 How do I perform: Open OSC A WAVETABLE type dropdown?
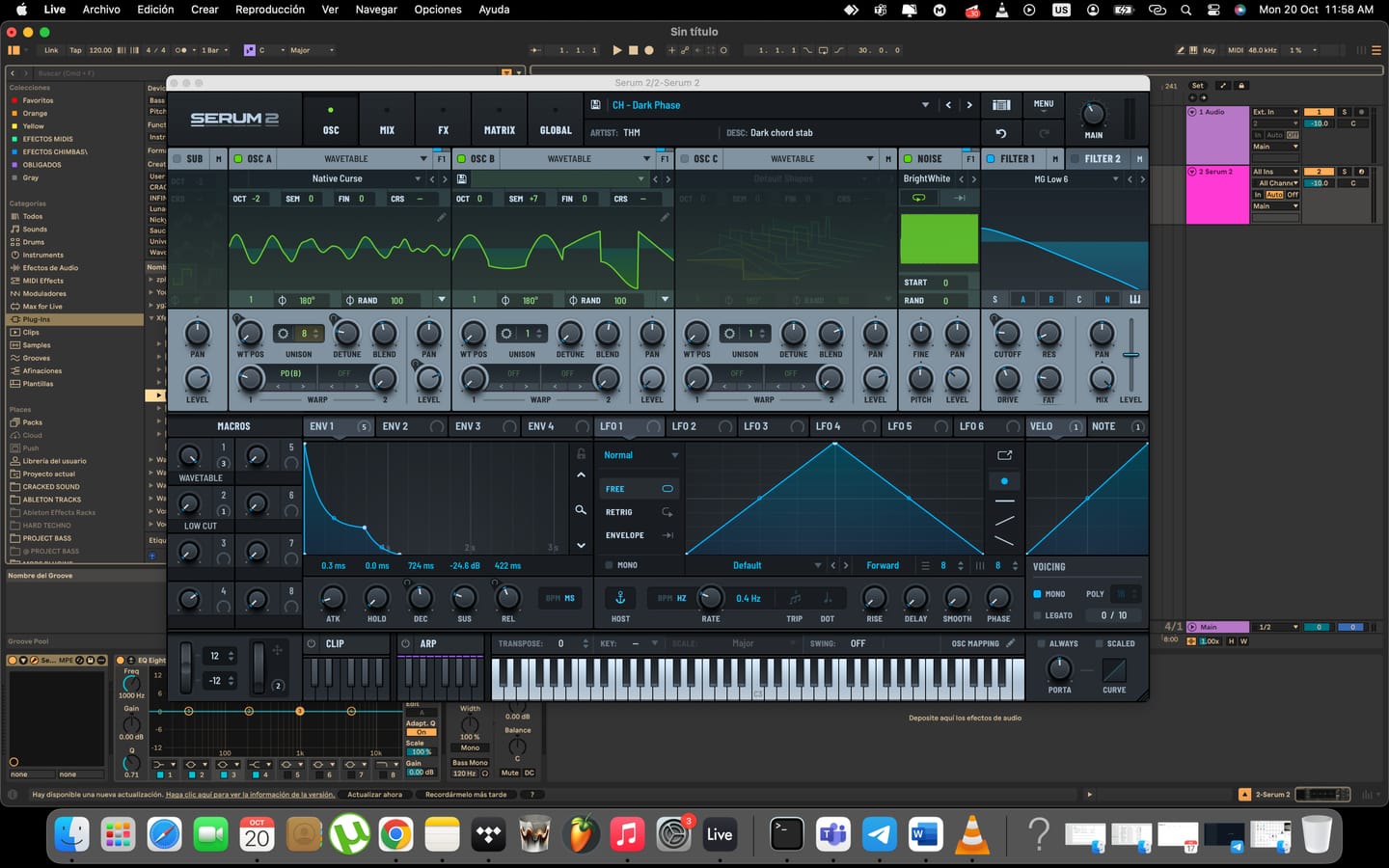(422, 159)
